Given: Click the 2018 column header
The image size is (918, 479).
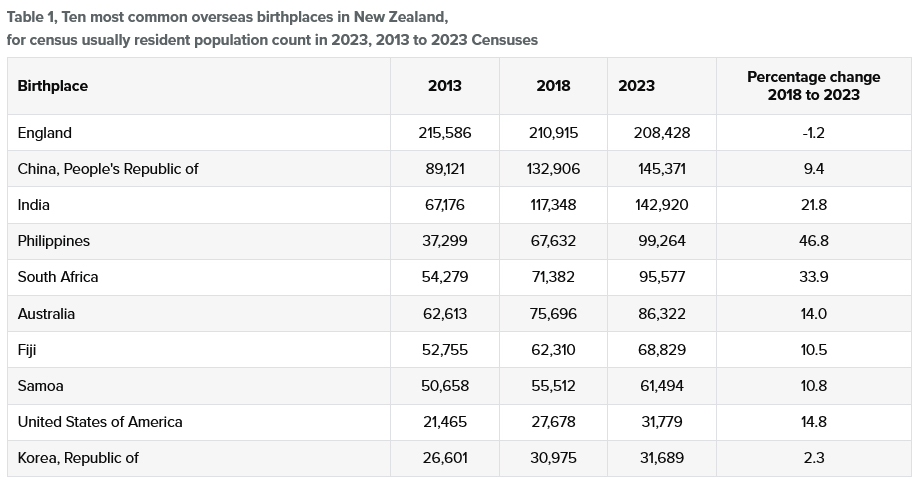Looking at the screenshot, I should [x=553, y=86].
